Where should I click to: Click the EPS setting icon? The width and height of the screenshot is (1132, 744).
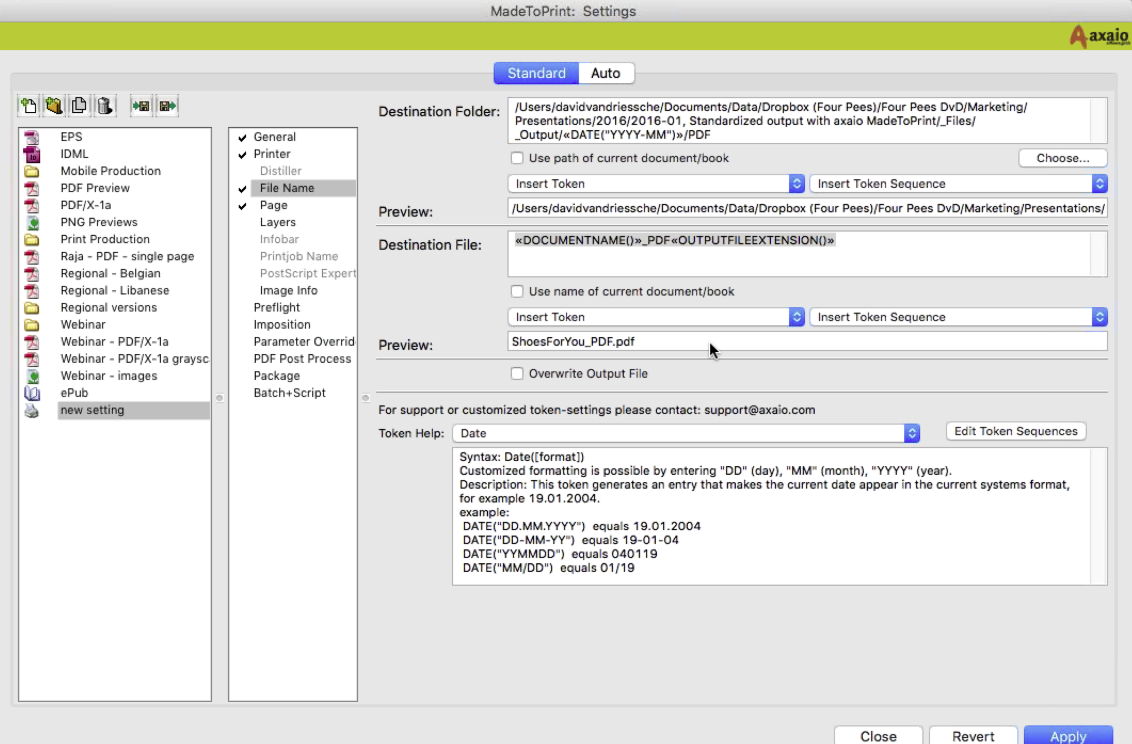click(32, 137)
